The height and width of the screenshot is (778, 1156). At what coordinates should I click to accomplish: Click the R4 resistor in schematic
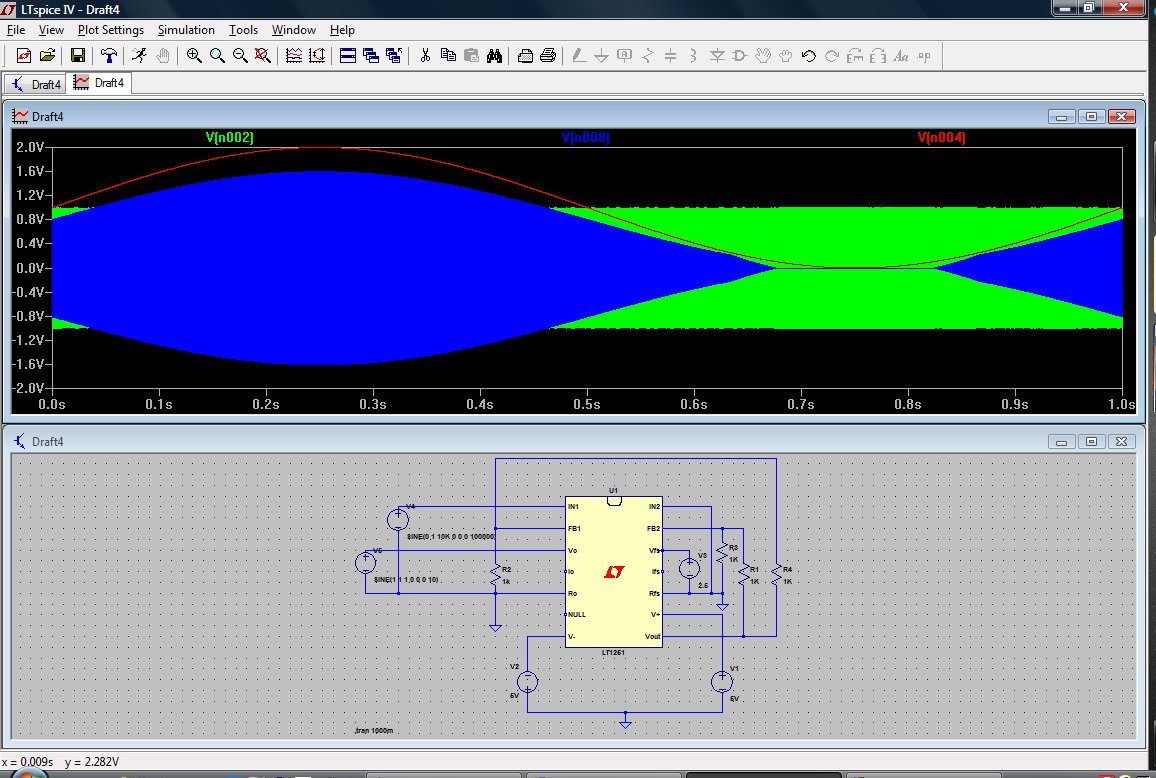[777, 575]
